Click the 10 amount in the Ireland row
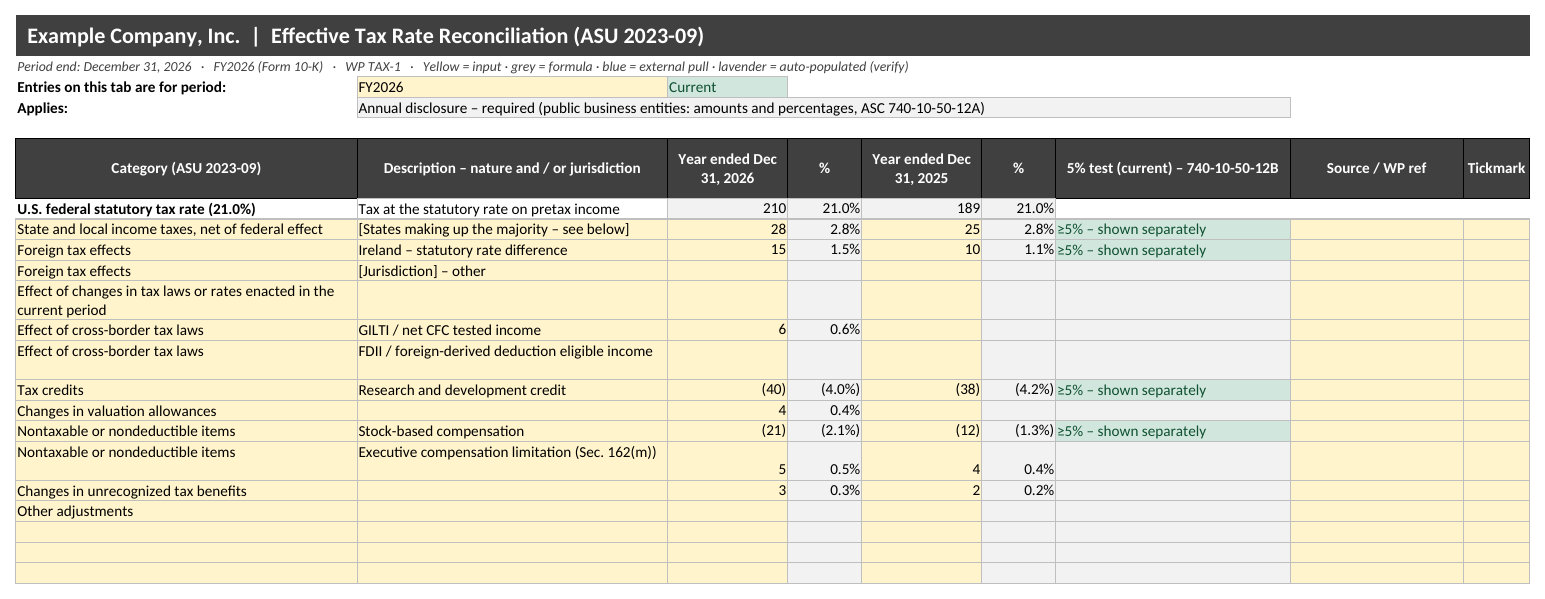Screen dimensions: 1545x599 click(921, 250)
